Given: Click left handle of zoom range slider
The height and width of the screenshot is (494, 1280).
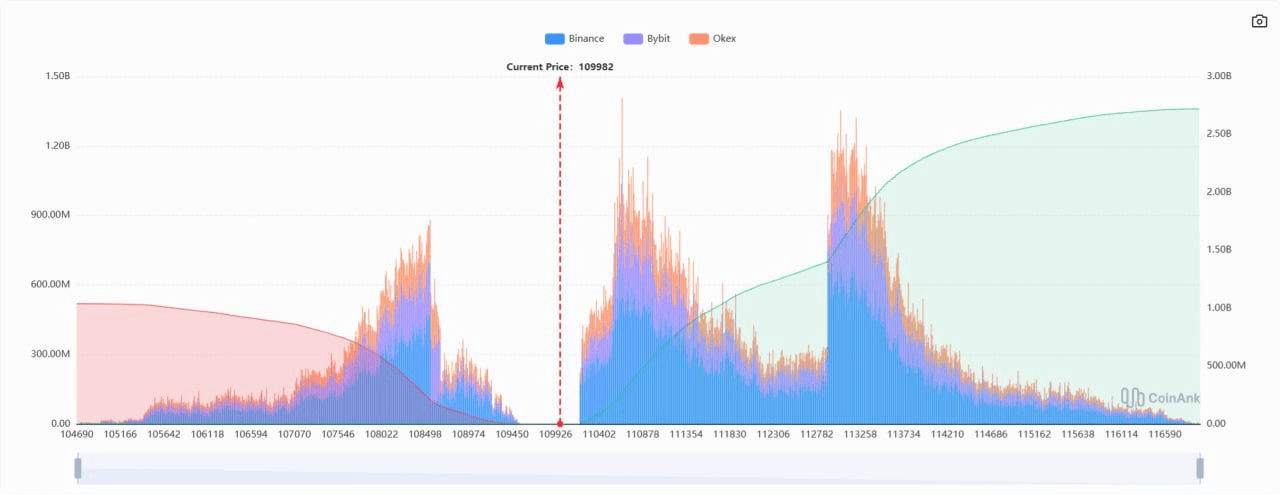Looking at the screenshot, I should [77, 468].
